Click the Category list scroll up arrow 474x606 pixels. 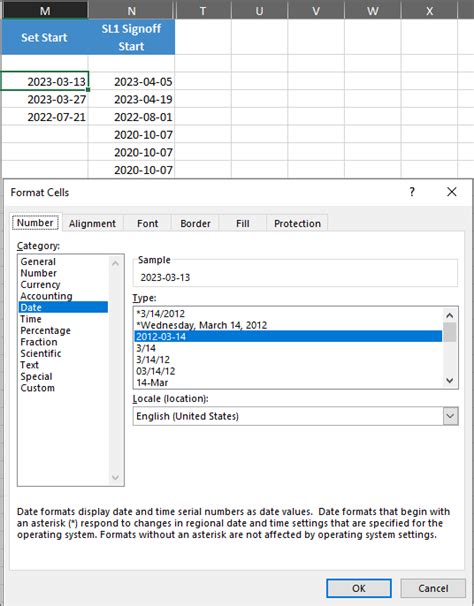coord(115,264)
